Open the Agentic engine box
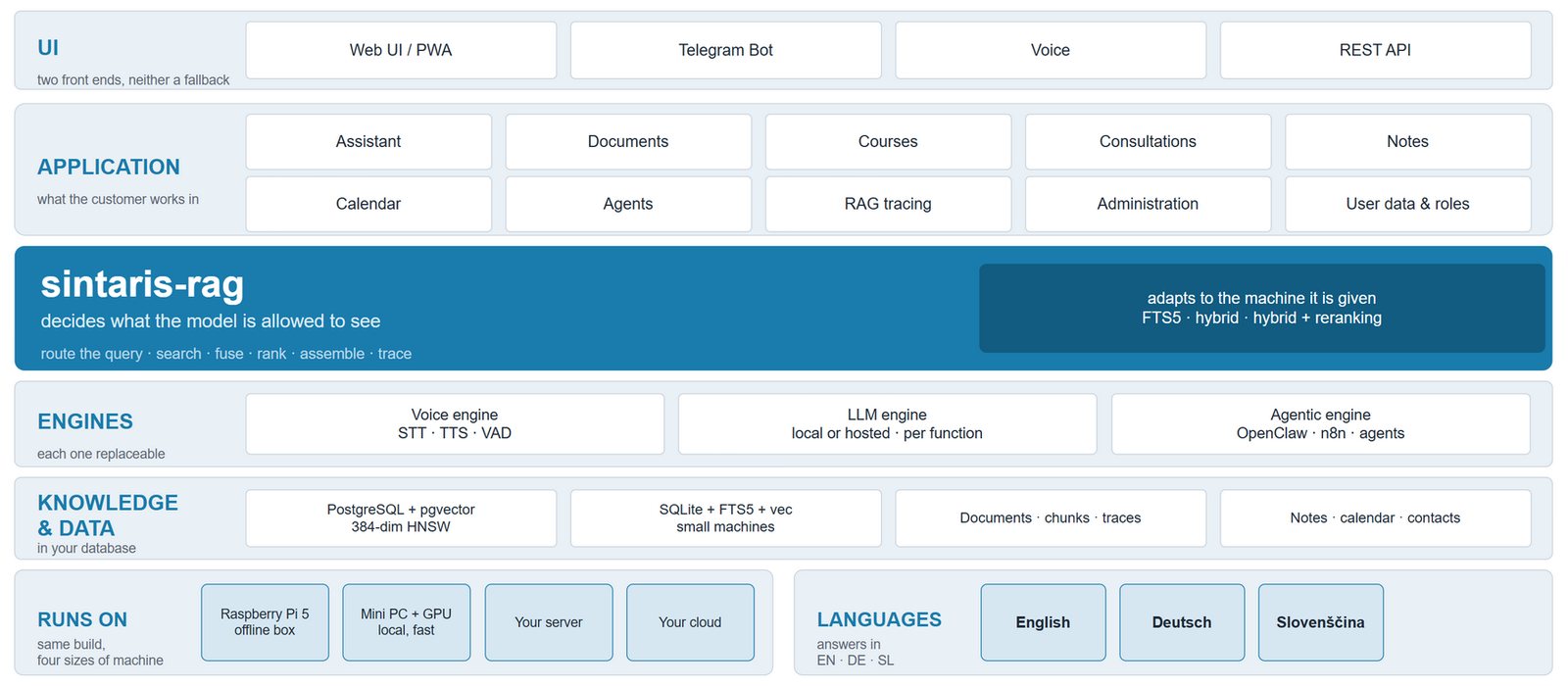 pos(1321,424)
